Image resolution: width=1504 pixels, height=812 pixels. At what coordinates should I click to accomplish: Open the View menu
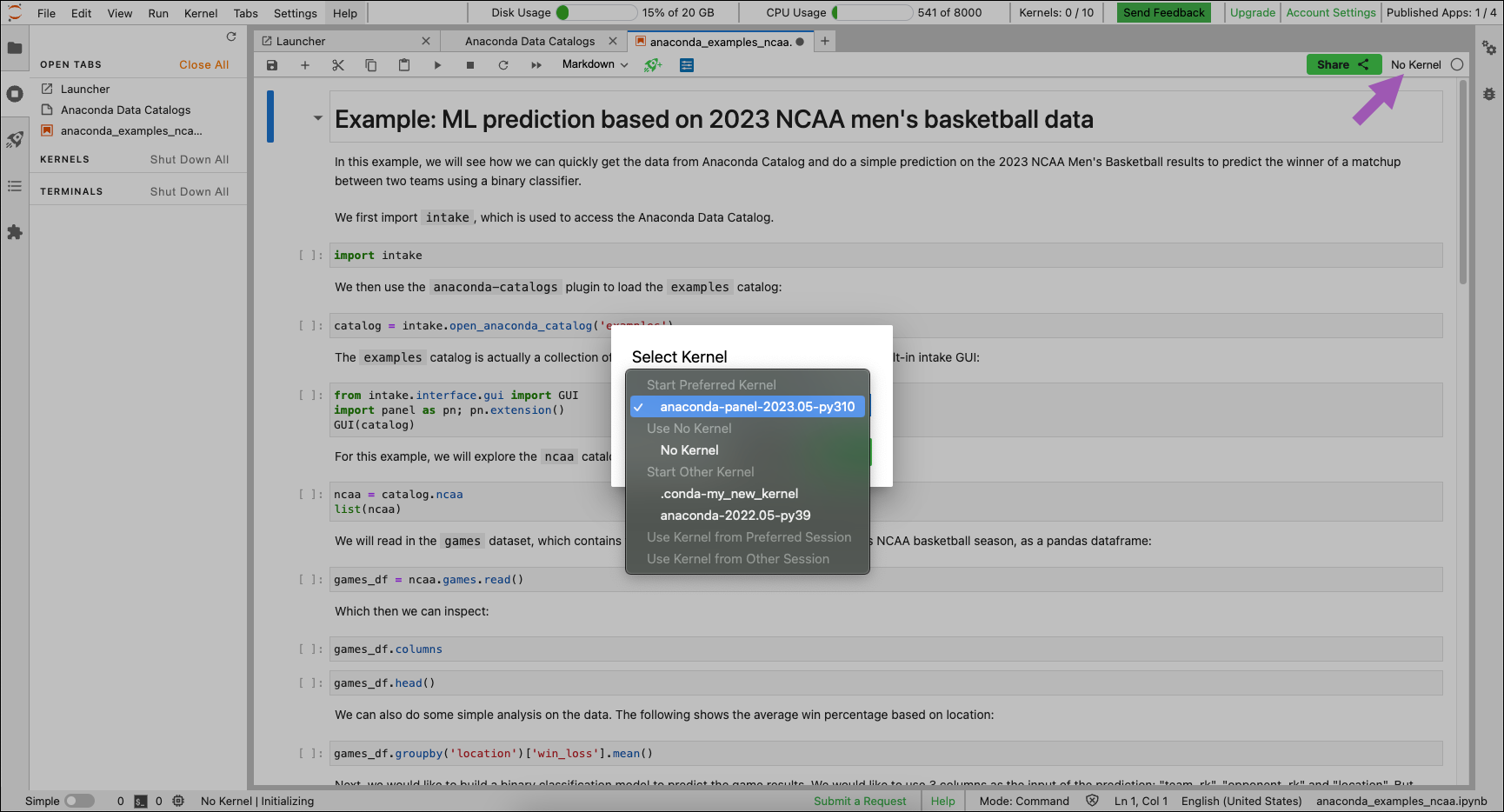pyautogui.click(x=120, y=13)
